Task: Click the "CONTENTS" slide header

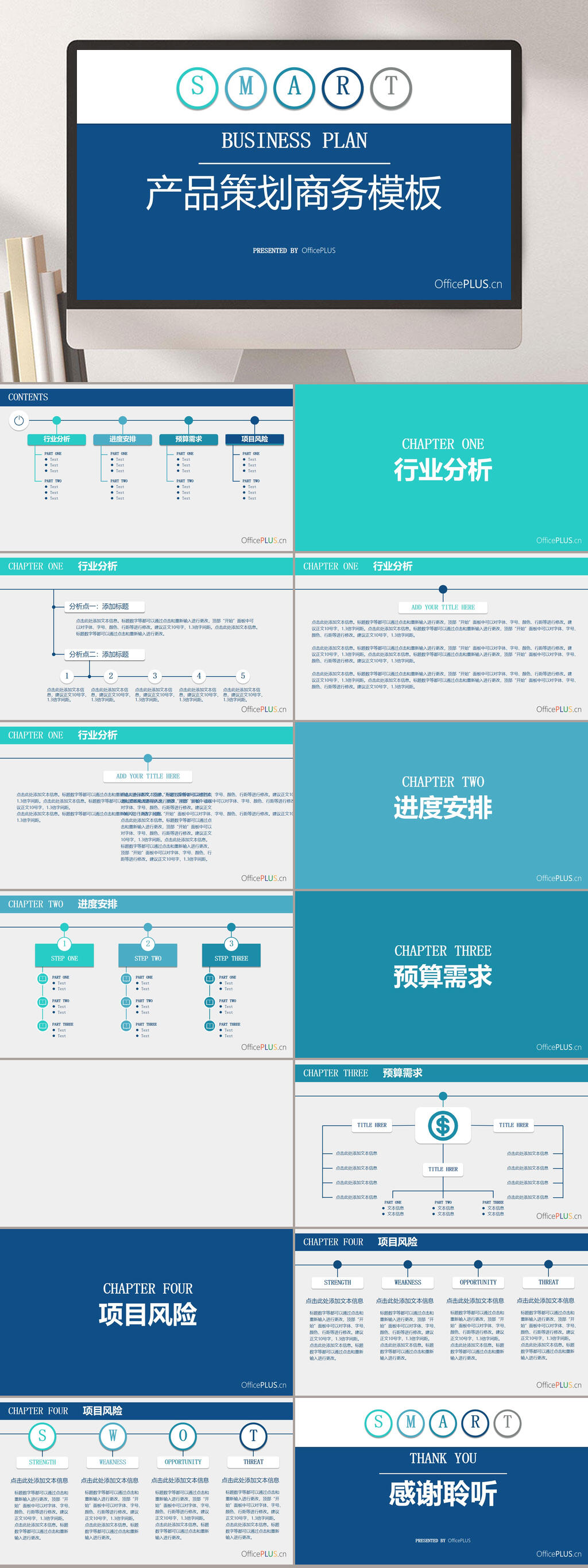Action: click(x=28, y=397)
